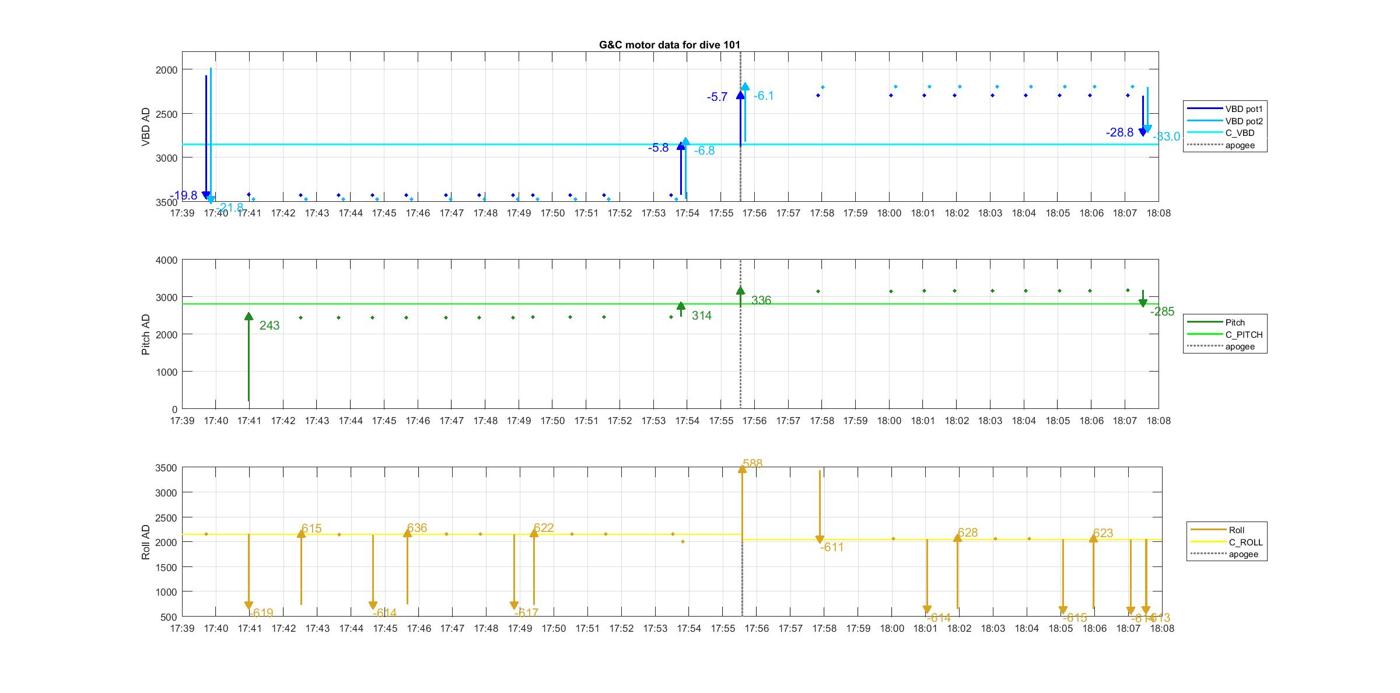Click the "1000" tick on Roll axis
Screen dimensions: 1400x693
point(165,592)
